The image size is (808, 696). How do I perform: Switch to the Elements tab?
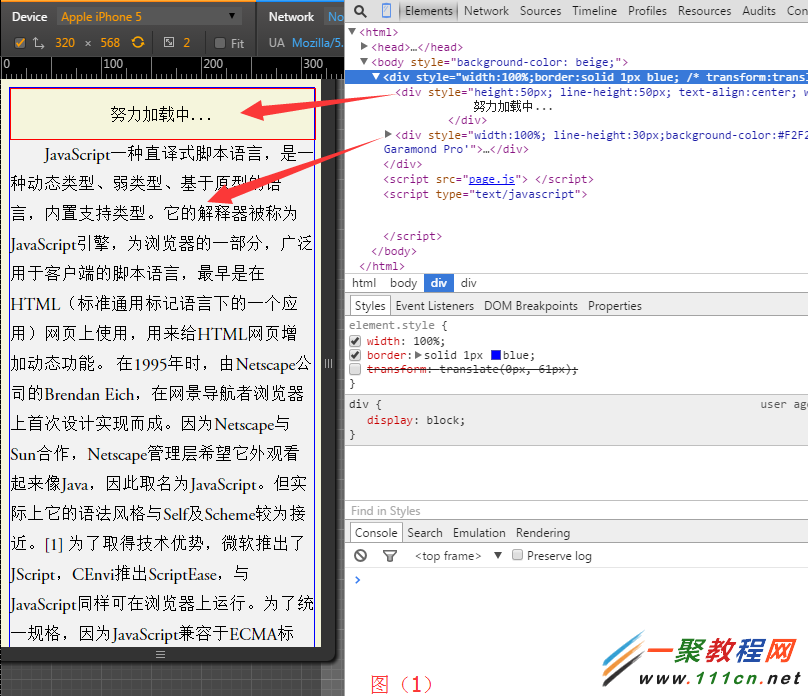pos(429,11)
